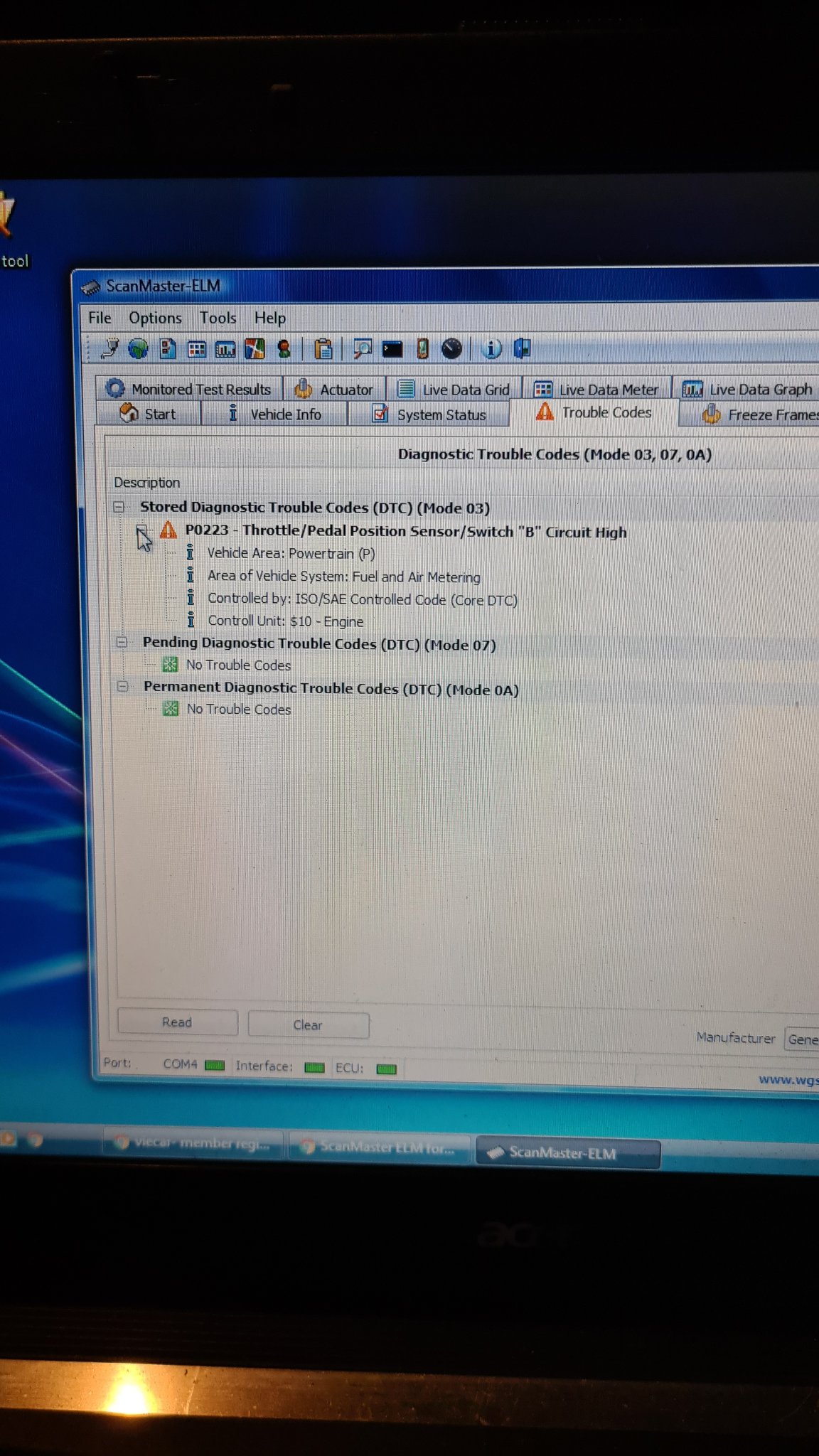819x1456 pixels.
Task: Collapse Pending Diagnostic Trouble Codes node
Action: tap(122, 642)
